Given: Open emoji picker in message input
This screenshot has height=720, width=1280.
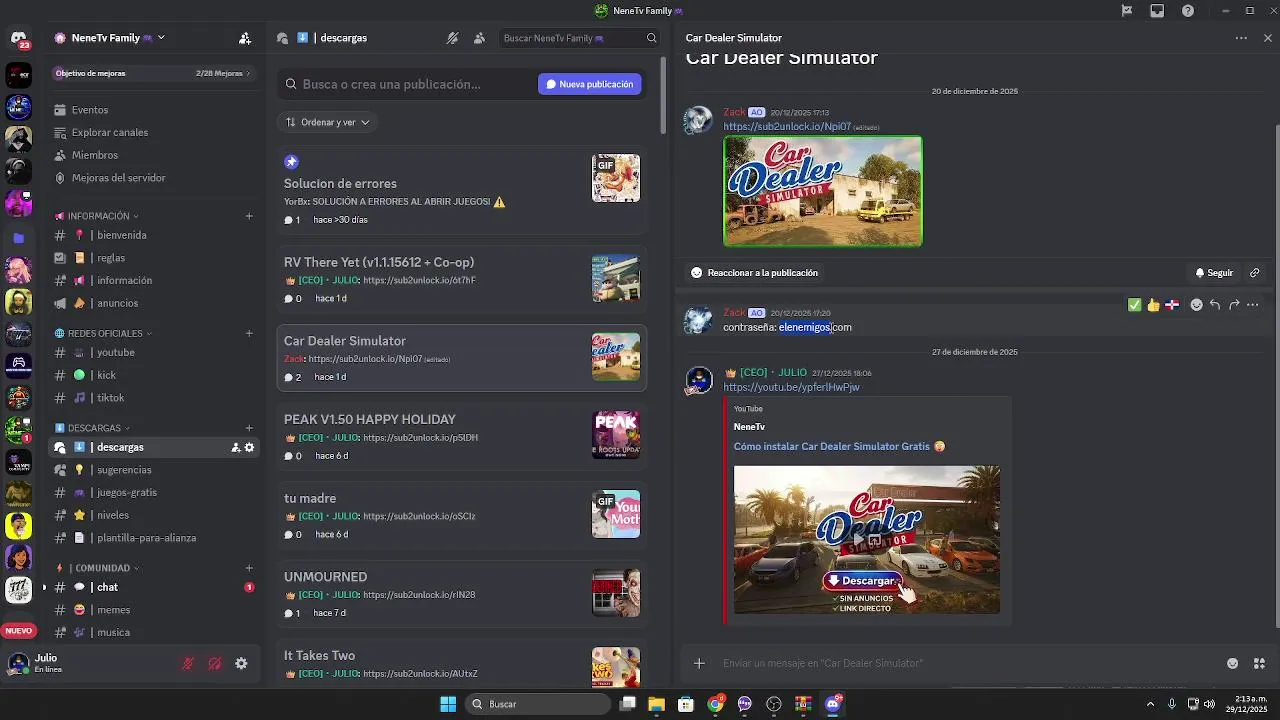Looking at the screenshot, I should [x=1232, y=663].
